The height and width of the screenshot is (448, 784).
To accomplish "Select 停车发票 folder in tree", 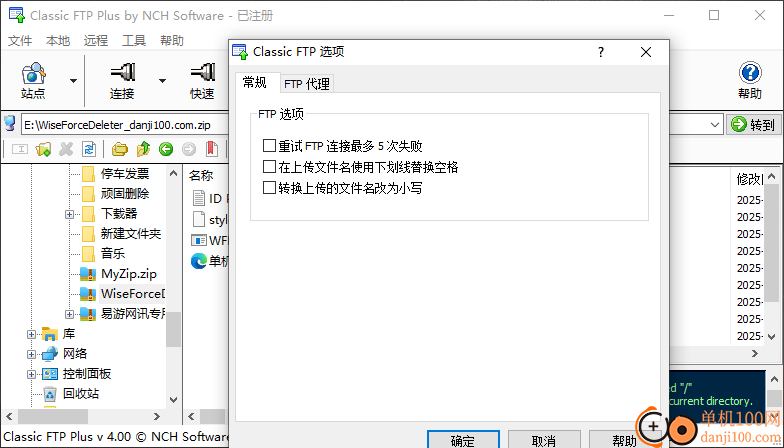I will [x=125, y=174].
